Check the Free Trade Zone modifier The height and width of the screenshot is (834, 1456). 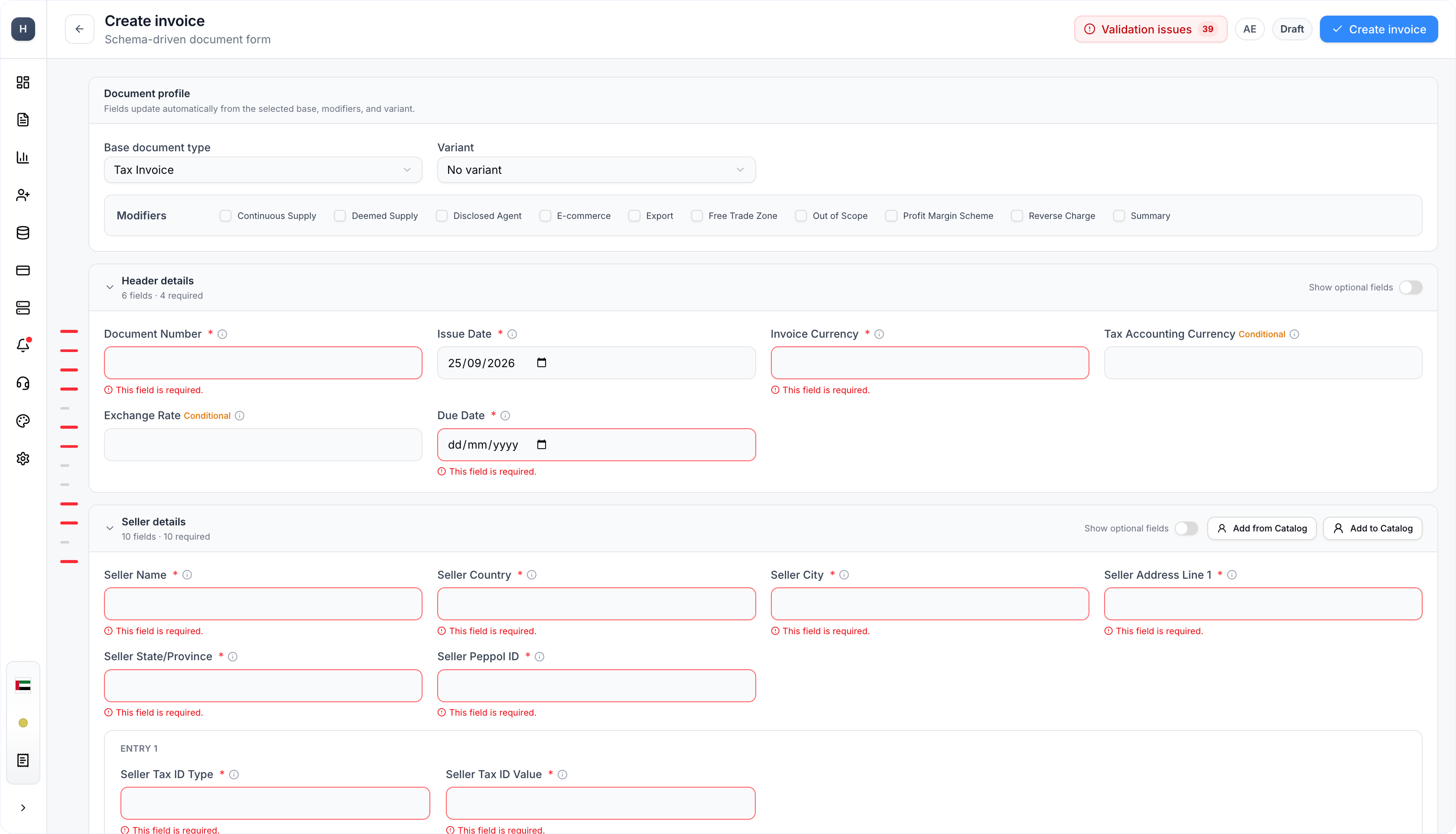[697, 215]
